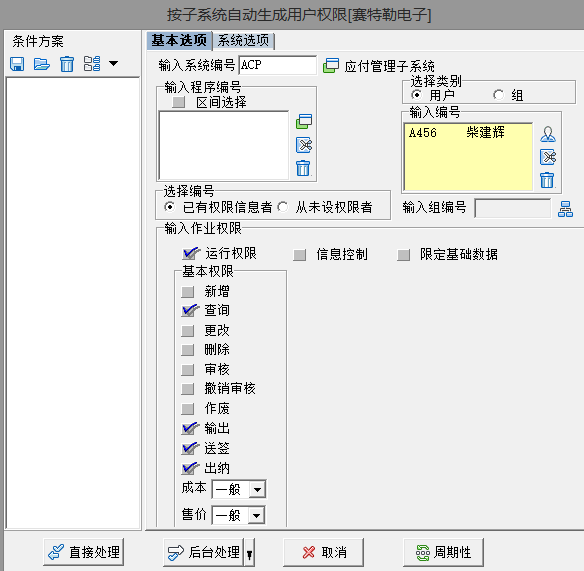Uncheck the 输出 permission box

(x=190, y=429)
